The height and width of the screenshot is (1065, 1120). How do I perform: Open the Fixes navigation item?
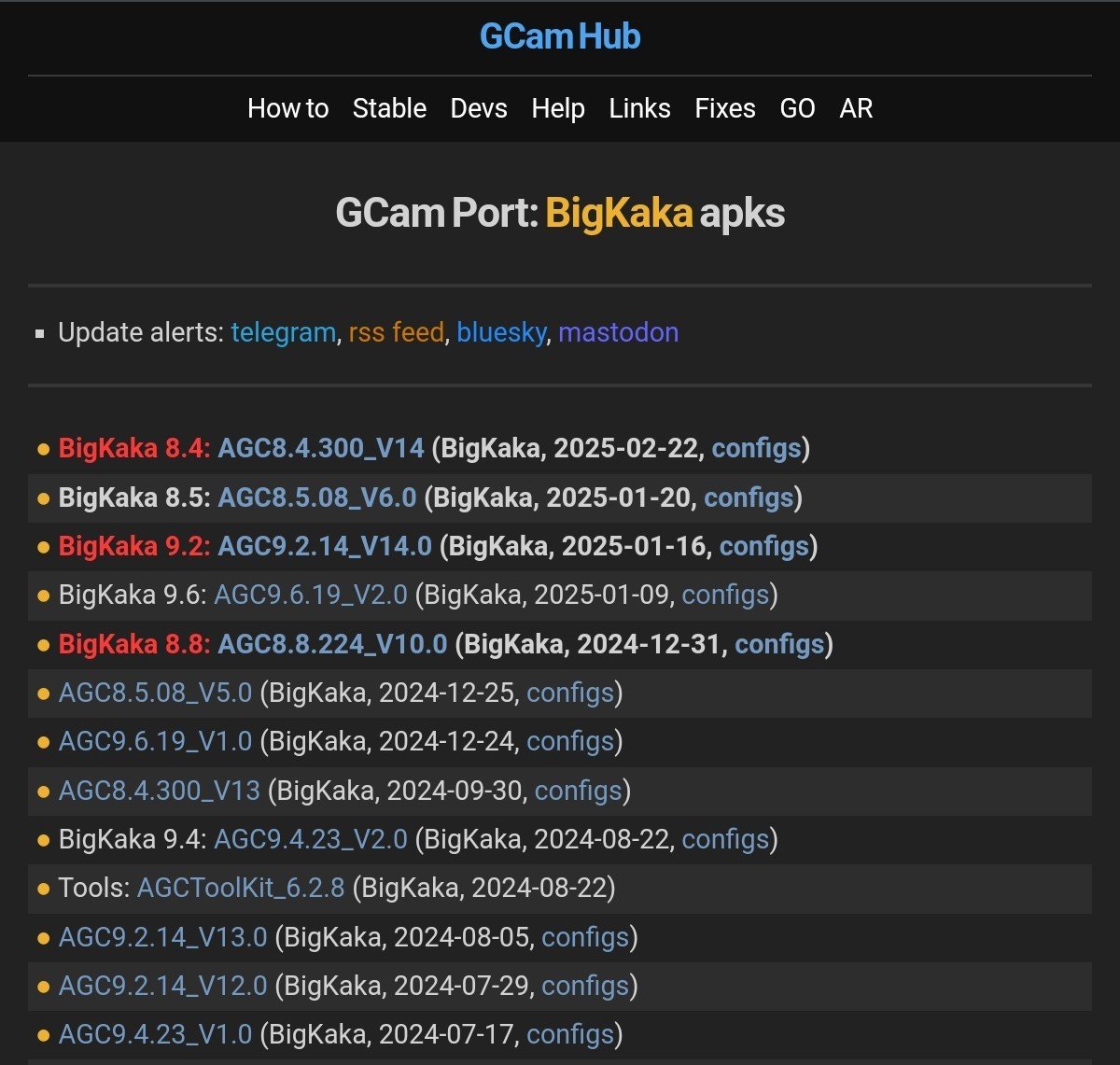click(725, 109)
